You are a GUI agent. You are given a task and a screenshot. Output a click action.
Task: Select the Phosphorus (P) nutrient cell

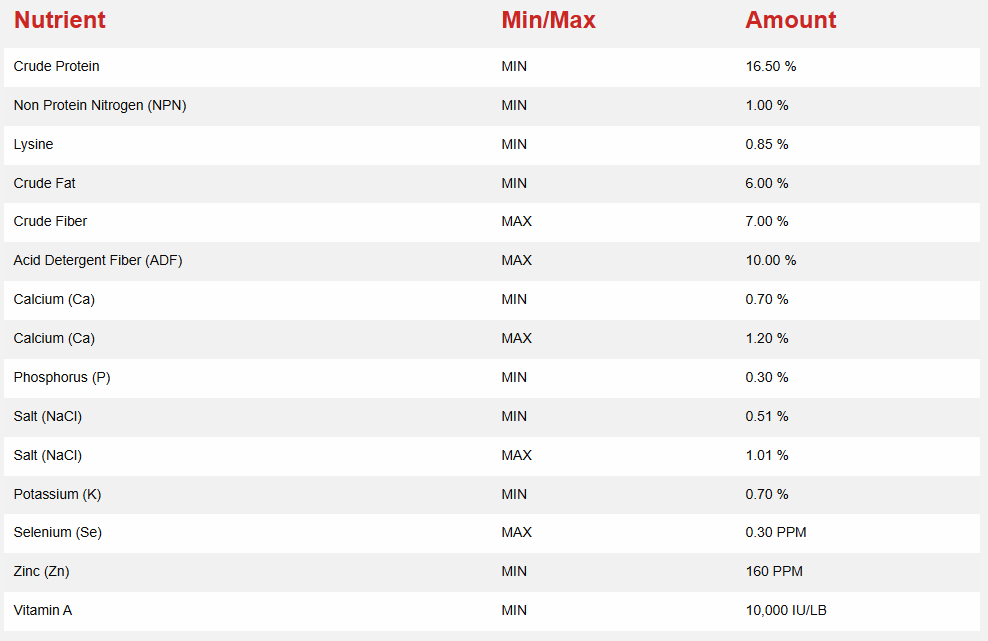pyautogui.click(x=60, y=377)
